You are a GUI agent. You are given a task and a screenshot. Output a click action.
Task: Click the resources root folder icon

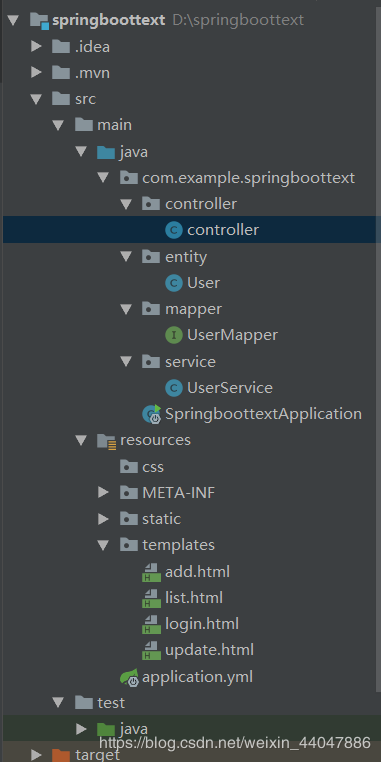coord(106,441)
